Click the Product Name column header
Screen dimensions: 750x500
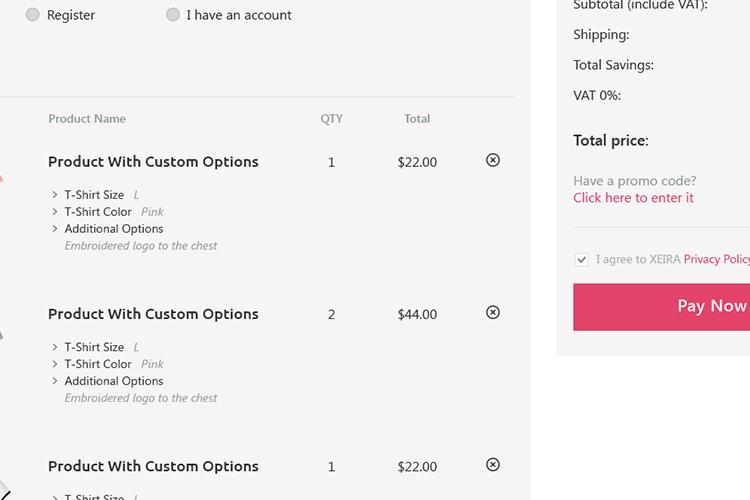(87, 119)
